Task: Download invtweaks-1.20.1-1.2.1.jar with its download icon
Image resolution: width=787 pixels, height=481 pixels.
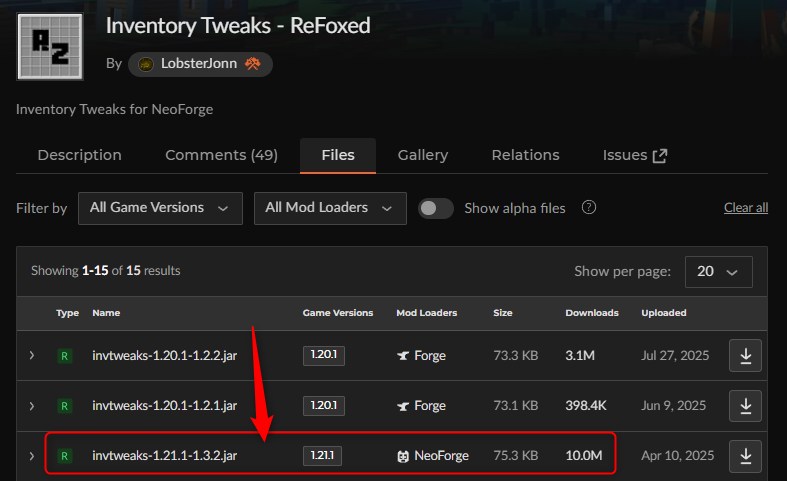Action: tap(745, 406)
